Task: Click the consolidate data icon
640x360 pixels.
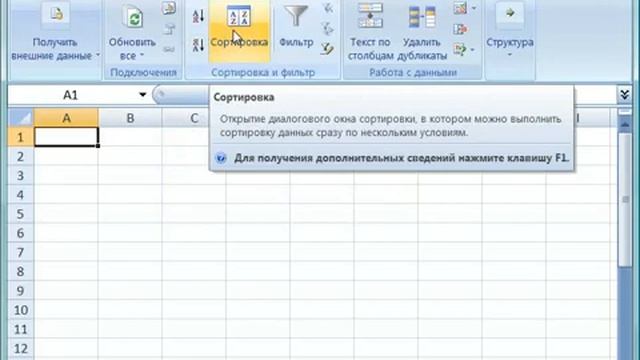Action: pos(460,29)
